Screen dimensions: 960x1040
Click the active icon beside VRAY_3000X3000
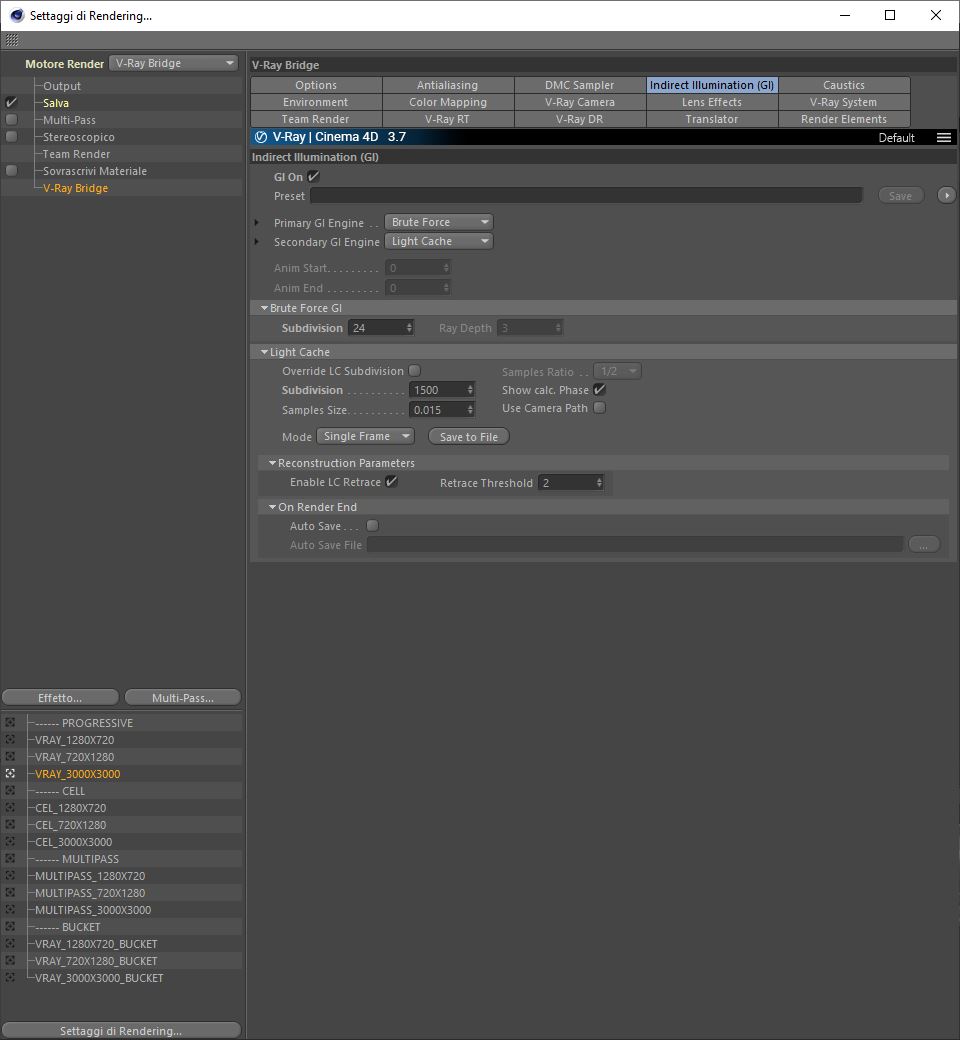coord(10,773)
